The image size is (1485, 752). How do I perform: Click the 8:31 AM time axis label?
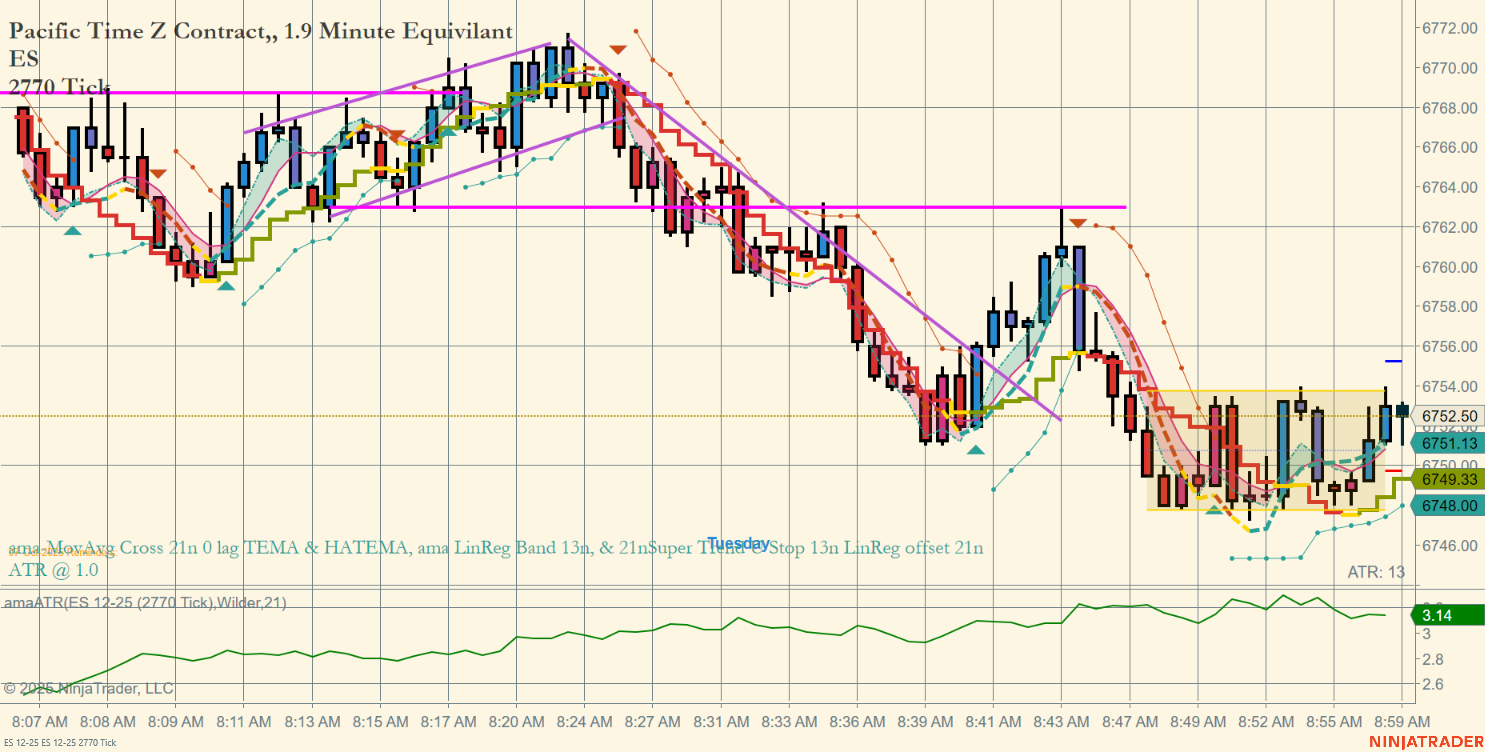click(x=721, y=721)
